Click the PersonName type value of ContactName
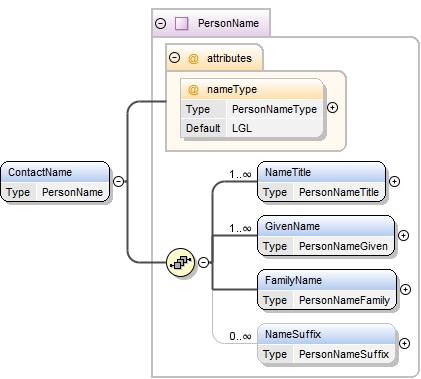The image size is (421, 379). pos(72,192)
